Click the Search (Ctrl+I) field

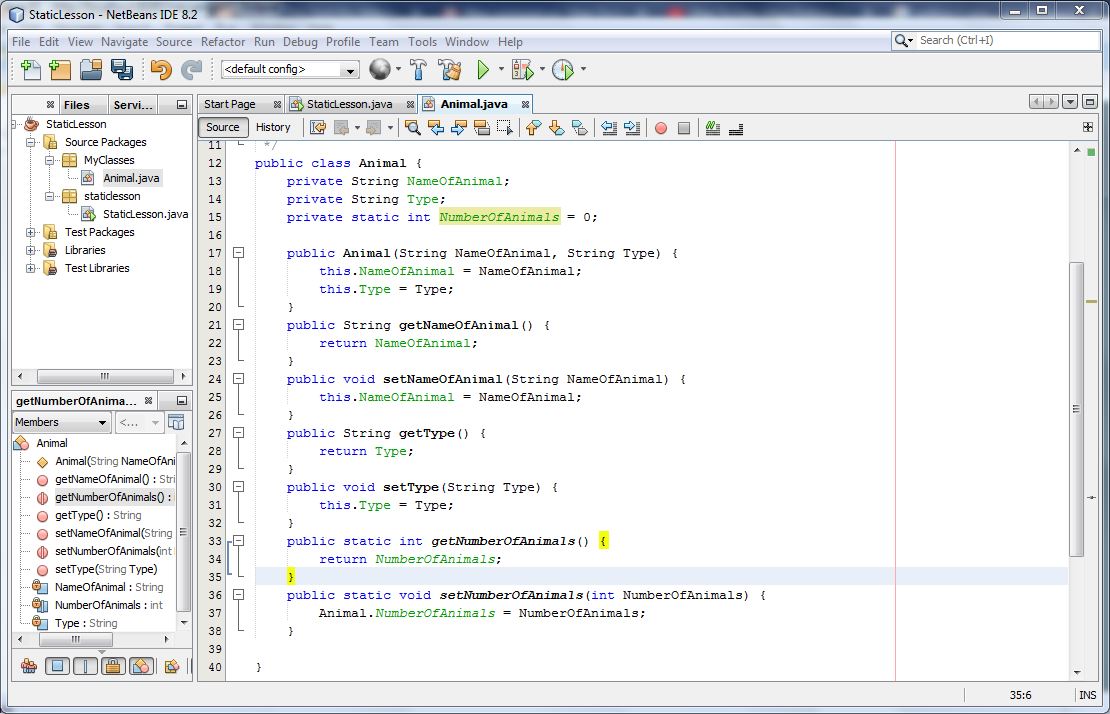pos(995,40)
